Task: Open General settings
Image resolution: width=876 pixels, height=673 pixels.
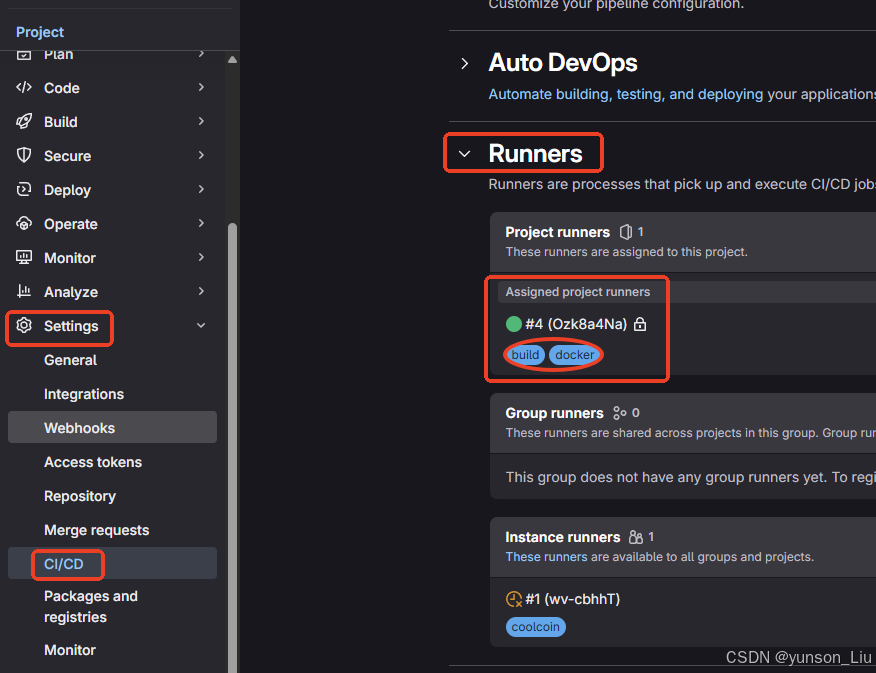Action: point(112,360)
